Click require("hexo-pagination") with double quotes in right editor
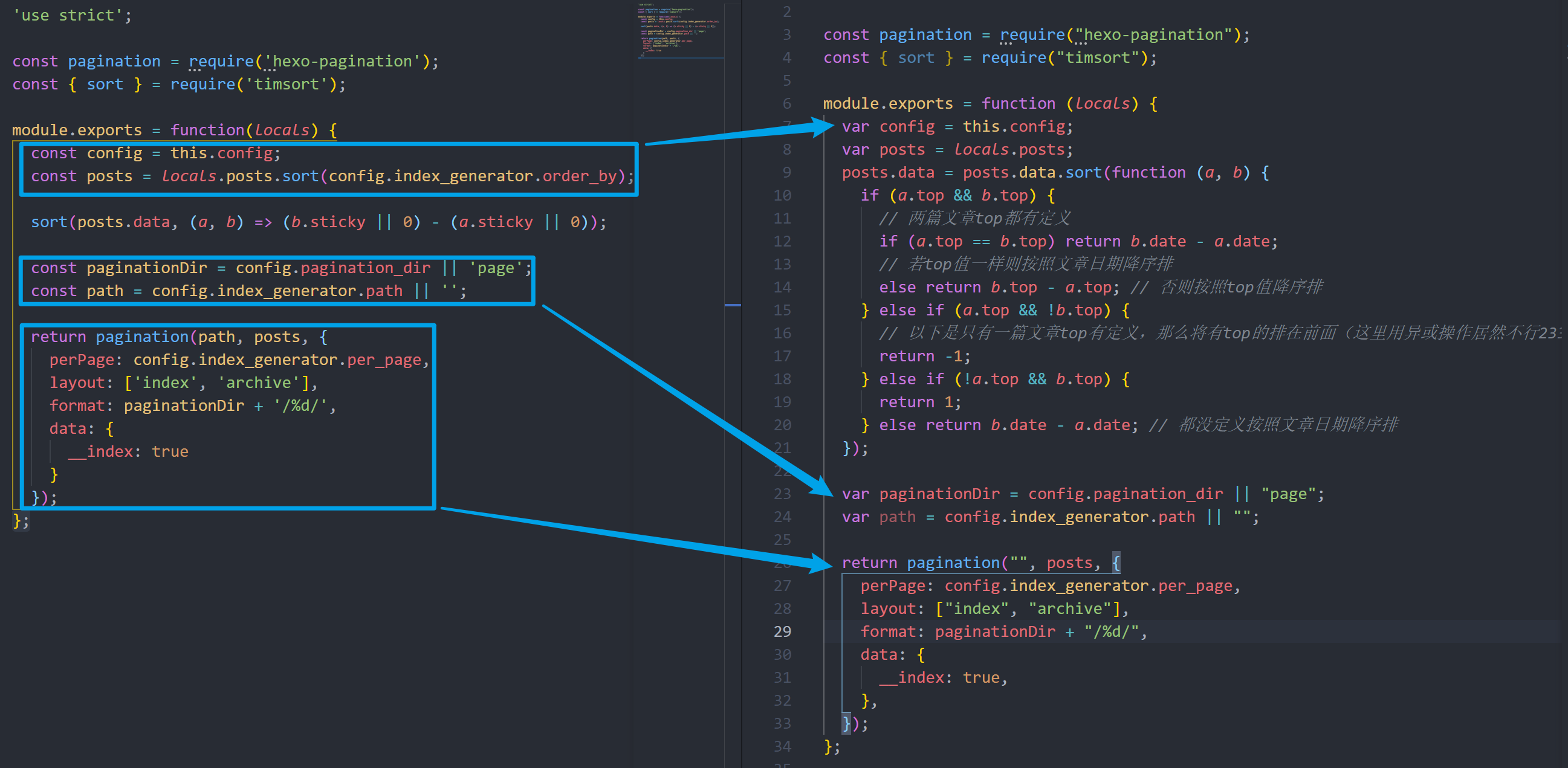The image size is (1568, 768). click(1120, 35)
